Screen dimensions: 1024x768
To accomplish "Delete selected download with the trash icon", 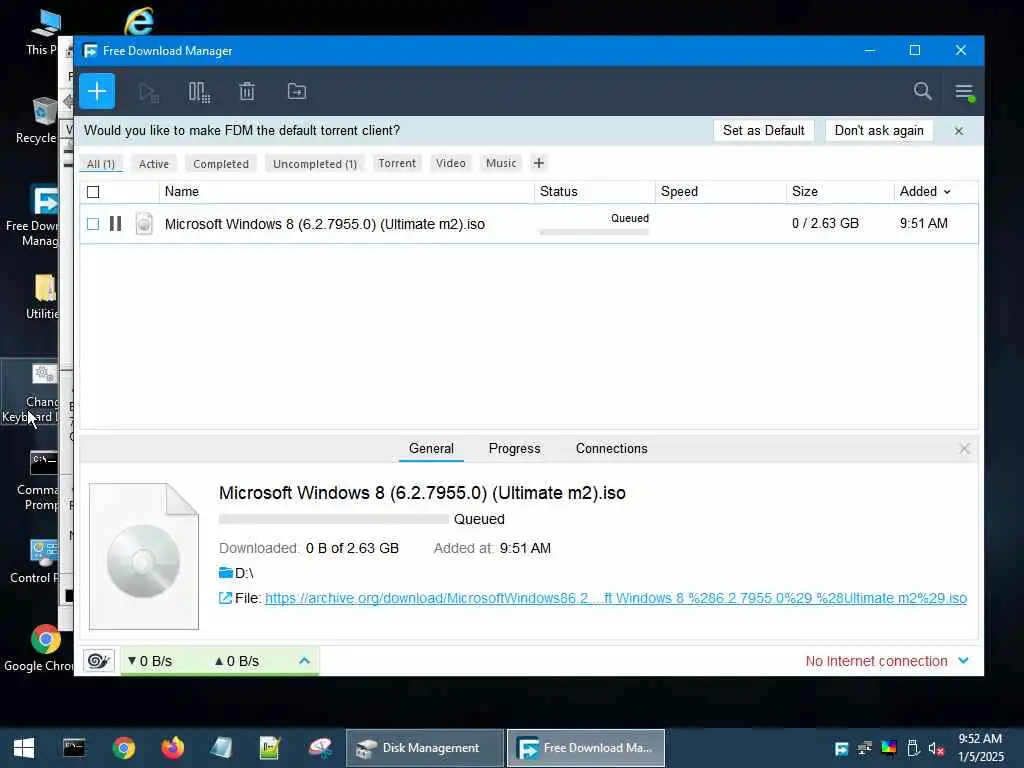I will point(247,91).
